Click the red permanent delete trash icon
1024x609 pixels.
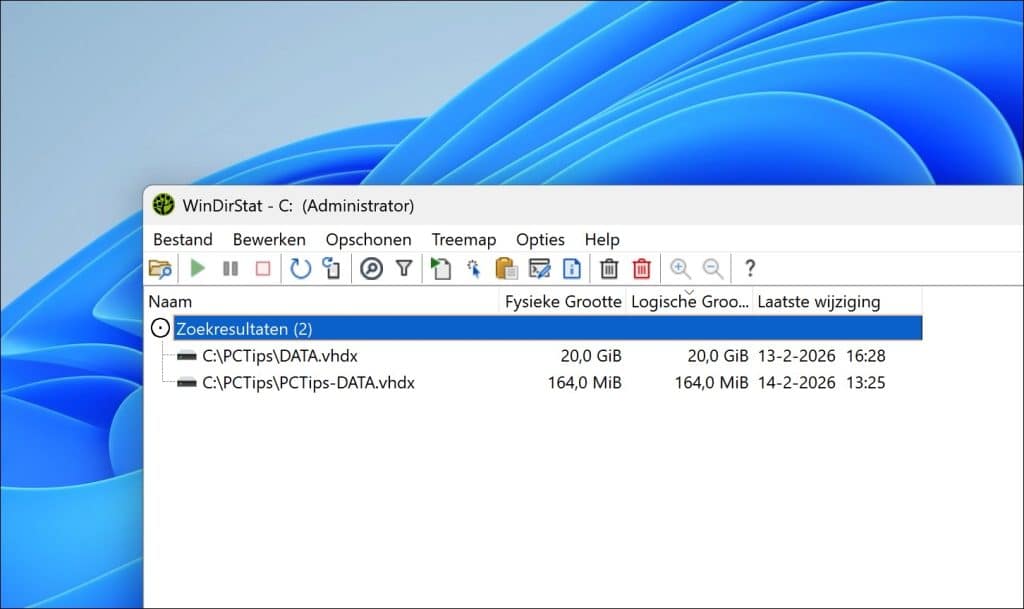642,268
